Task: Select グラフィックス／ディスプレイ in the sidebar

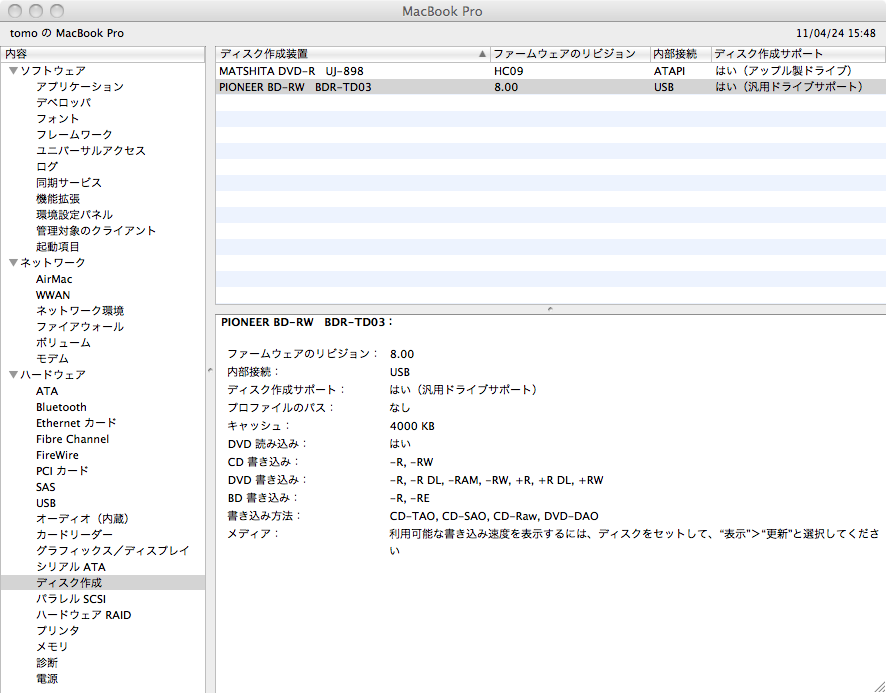Action: 112,551
